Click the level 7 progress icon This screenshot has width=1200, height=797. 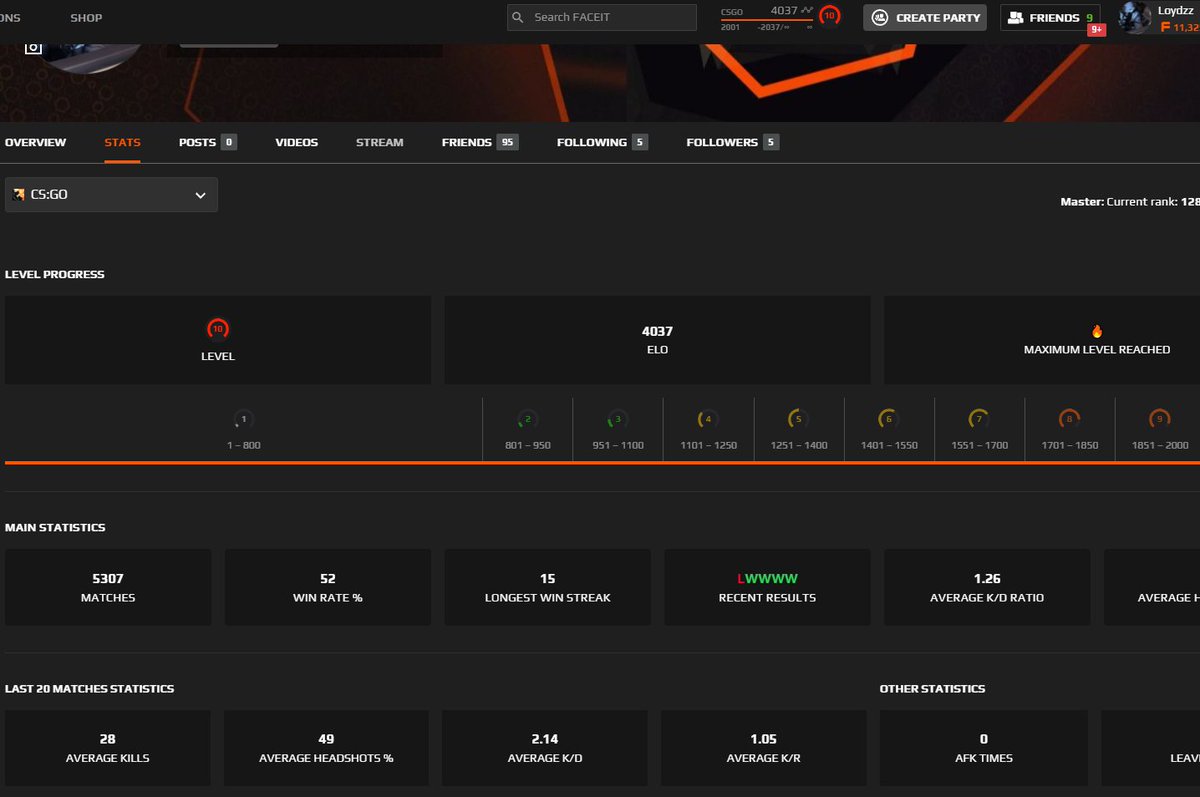(x=979, y=419)
